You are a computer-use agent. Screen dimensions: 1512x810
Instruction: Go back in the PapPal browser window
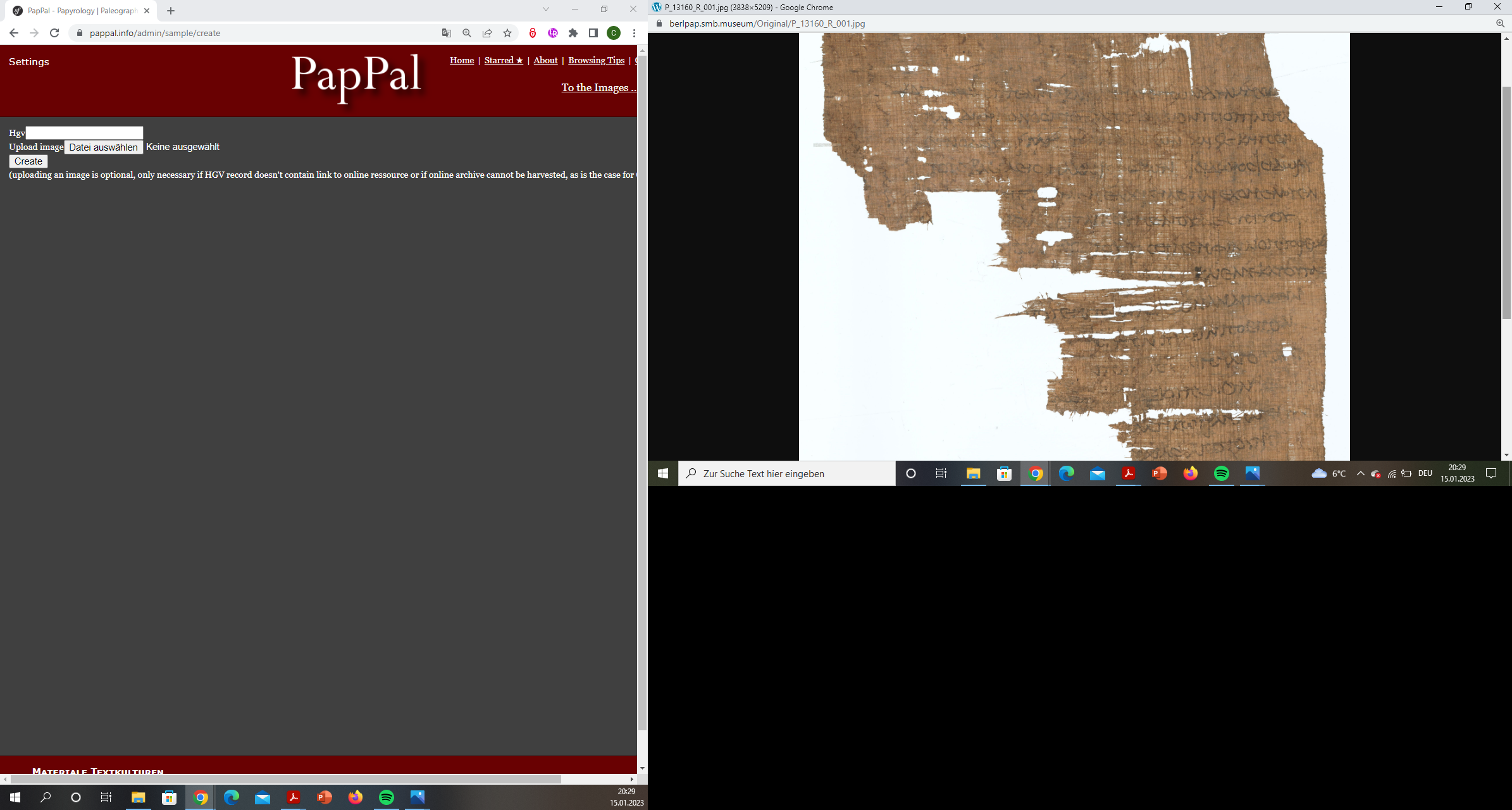tap(14, 33)
